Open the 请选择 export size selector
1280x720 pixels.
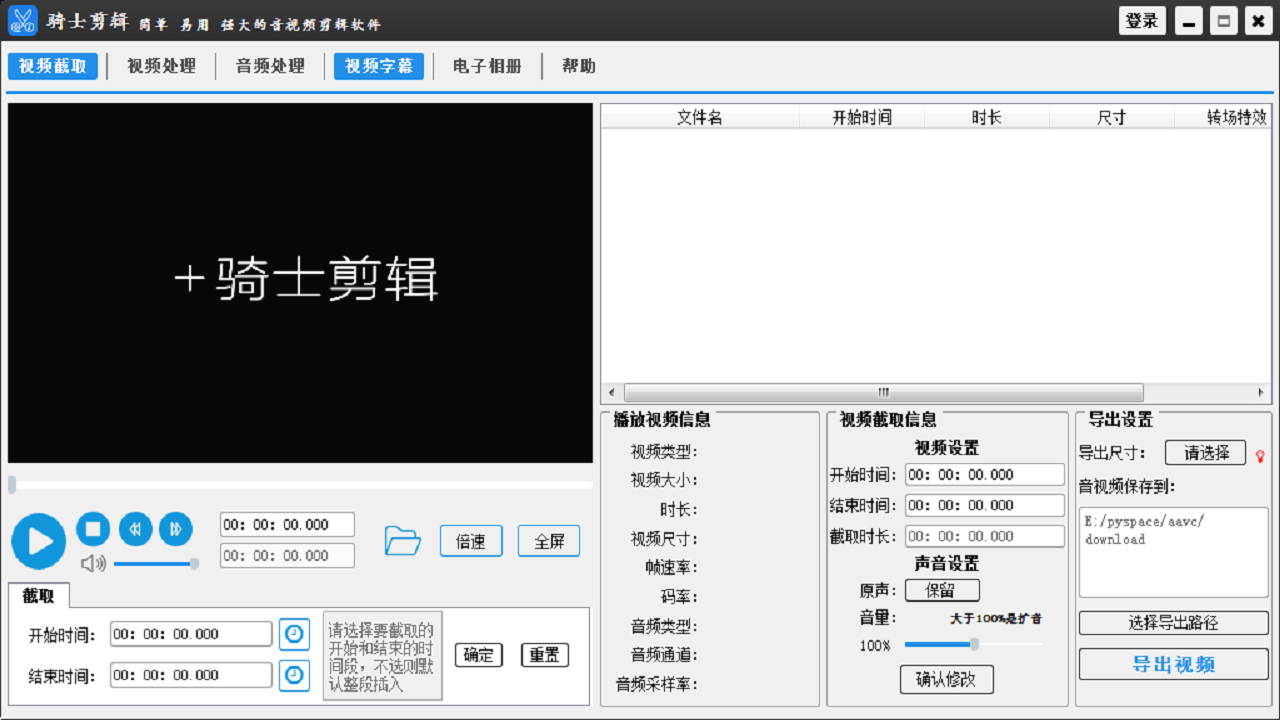point(1206,452)
